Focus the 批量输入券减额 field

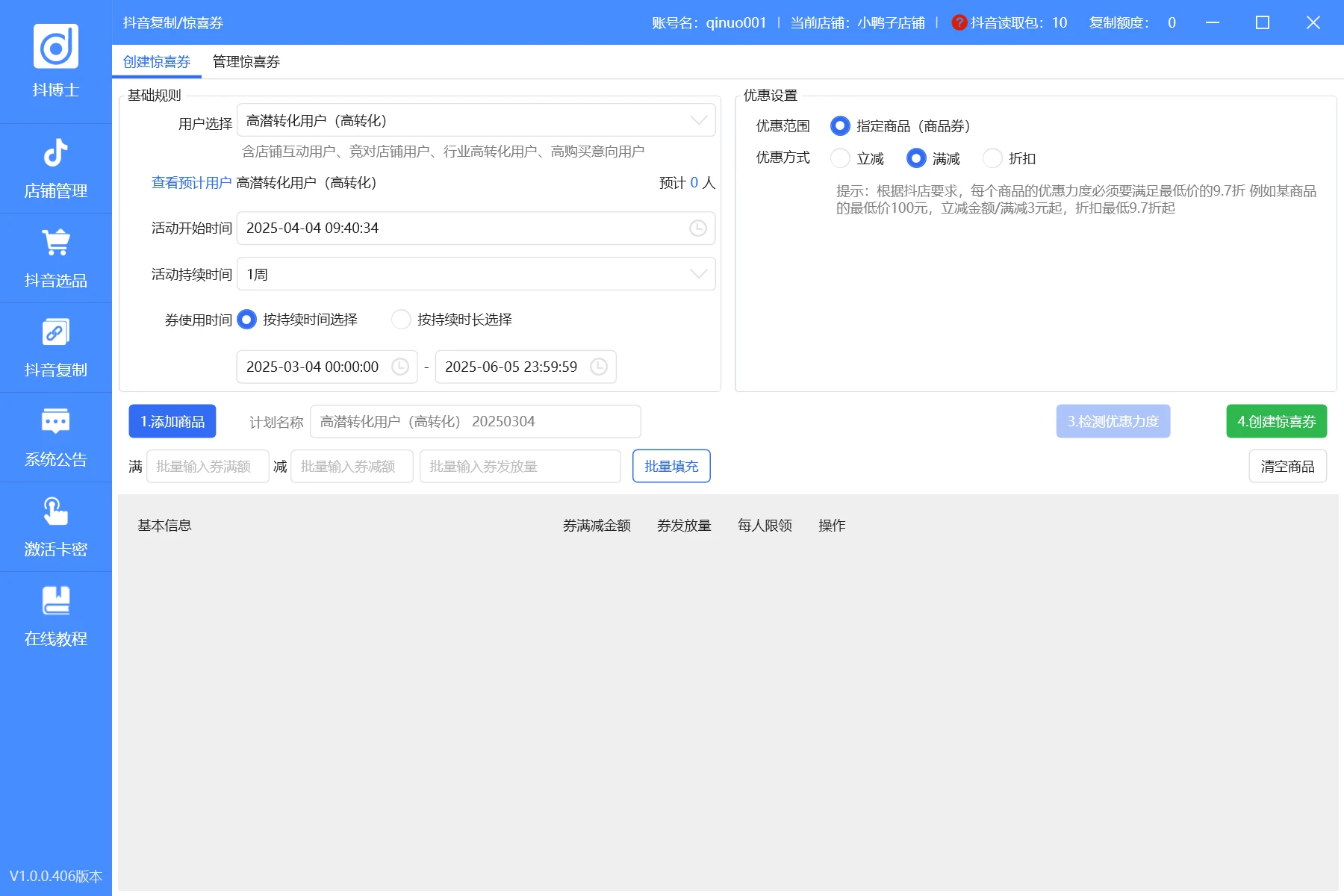352,466
